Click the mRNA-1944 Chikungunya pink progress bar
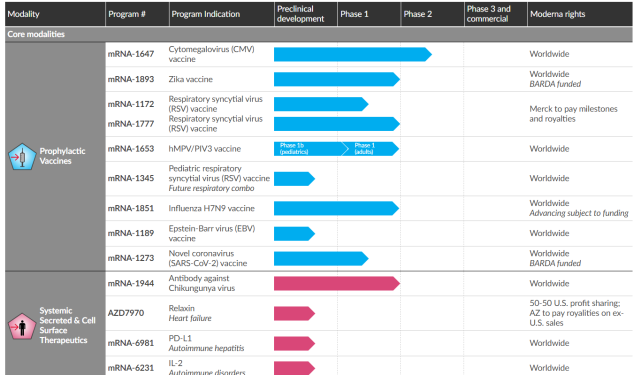Viewport: 641px width, 375px height. tap(337, 283)
